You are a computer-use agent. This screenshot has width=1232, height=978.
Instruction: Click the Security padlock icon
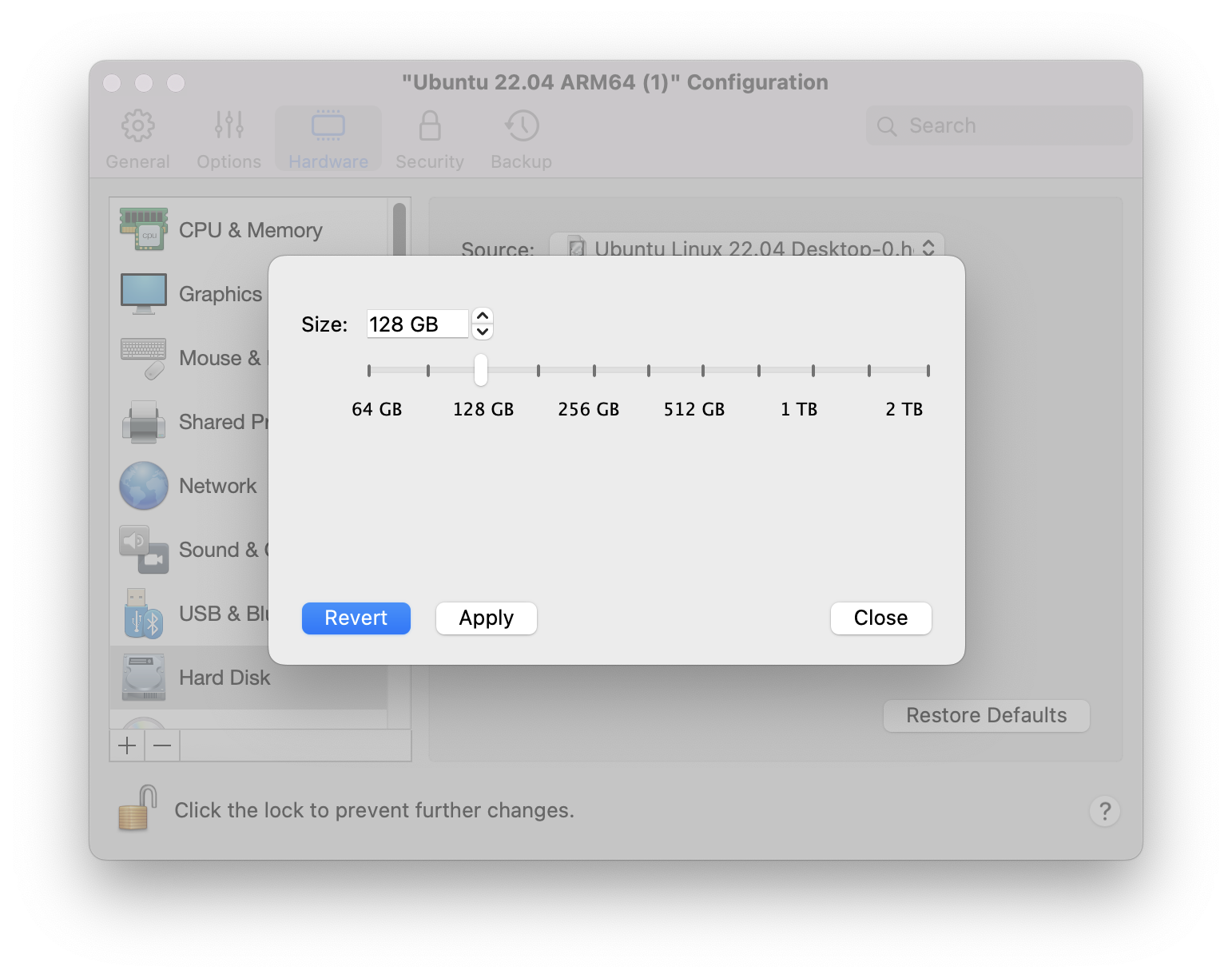coord(430,125)
